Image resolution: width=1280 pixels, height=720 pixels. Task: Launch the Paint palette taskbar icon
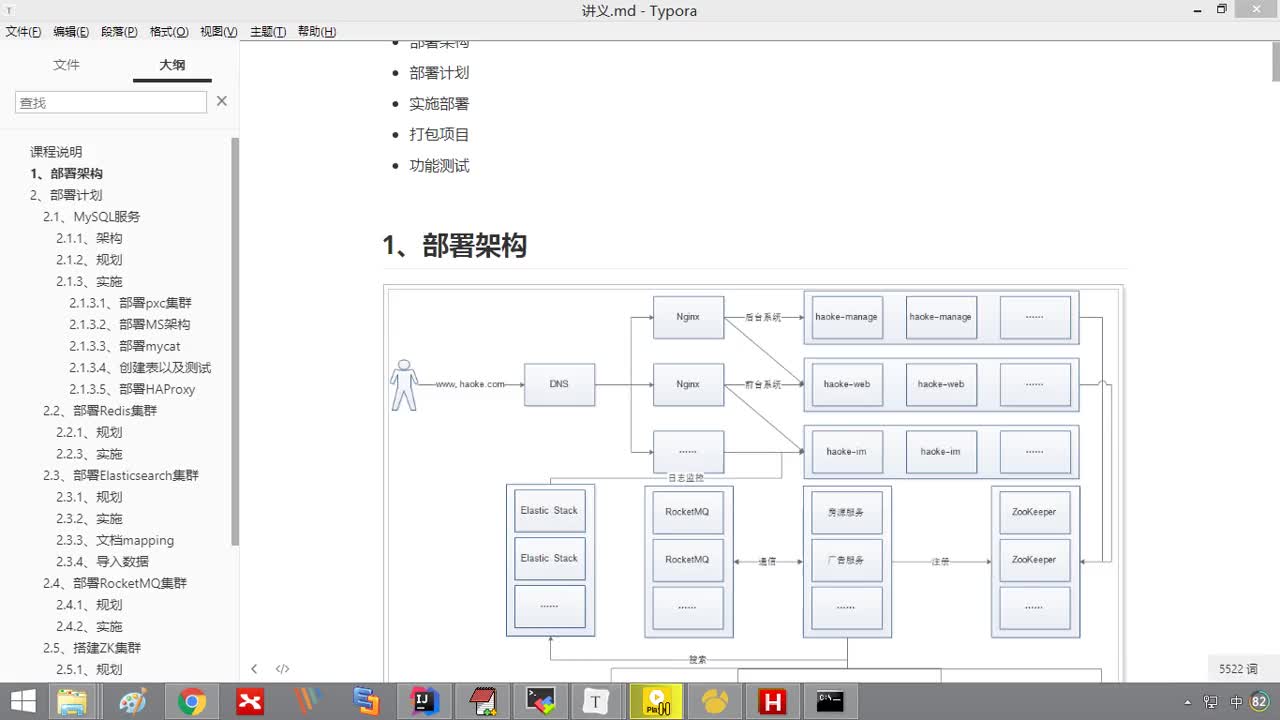132,702
